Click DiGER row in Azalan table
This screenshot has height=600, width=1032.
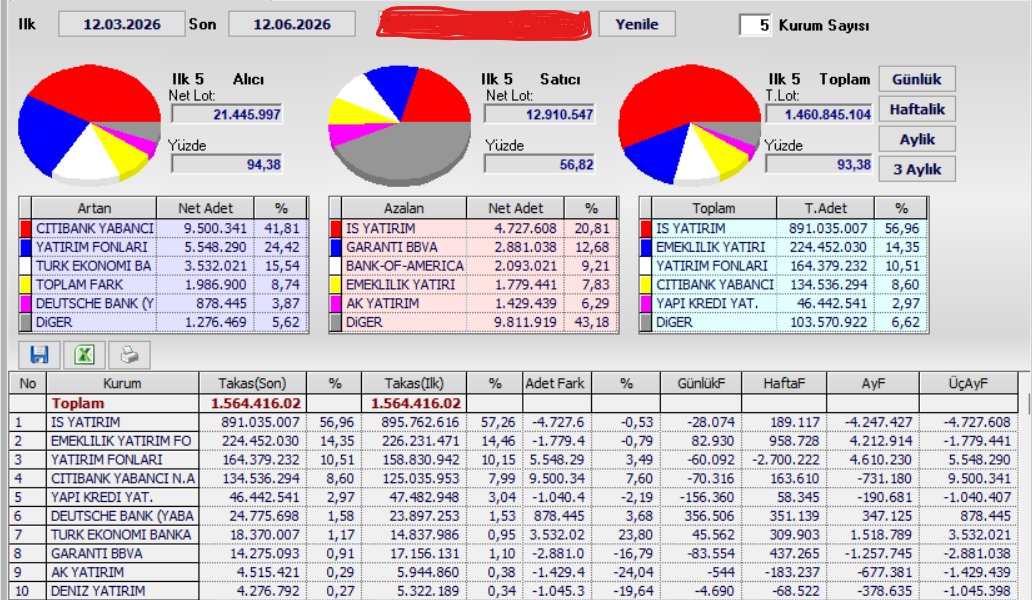pos(474,322)
